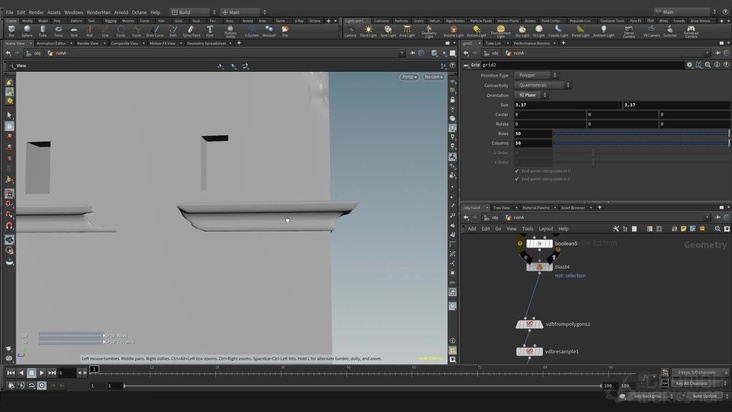Add a Portal Light from the shelf
The image size is (732, 412).
(580, 31)
